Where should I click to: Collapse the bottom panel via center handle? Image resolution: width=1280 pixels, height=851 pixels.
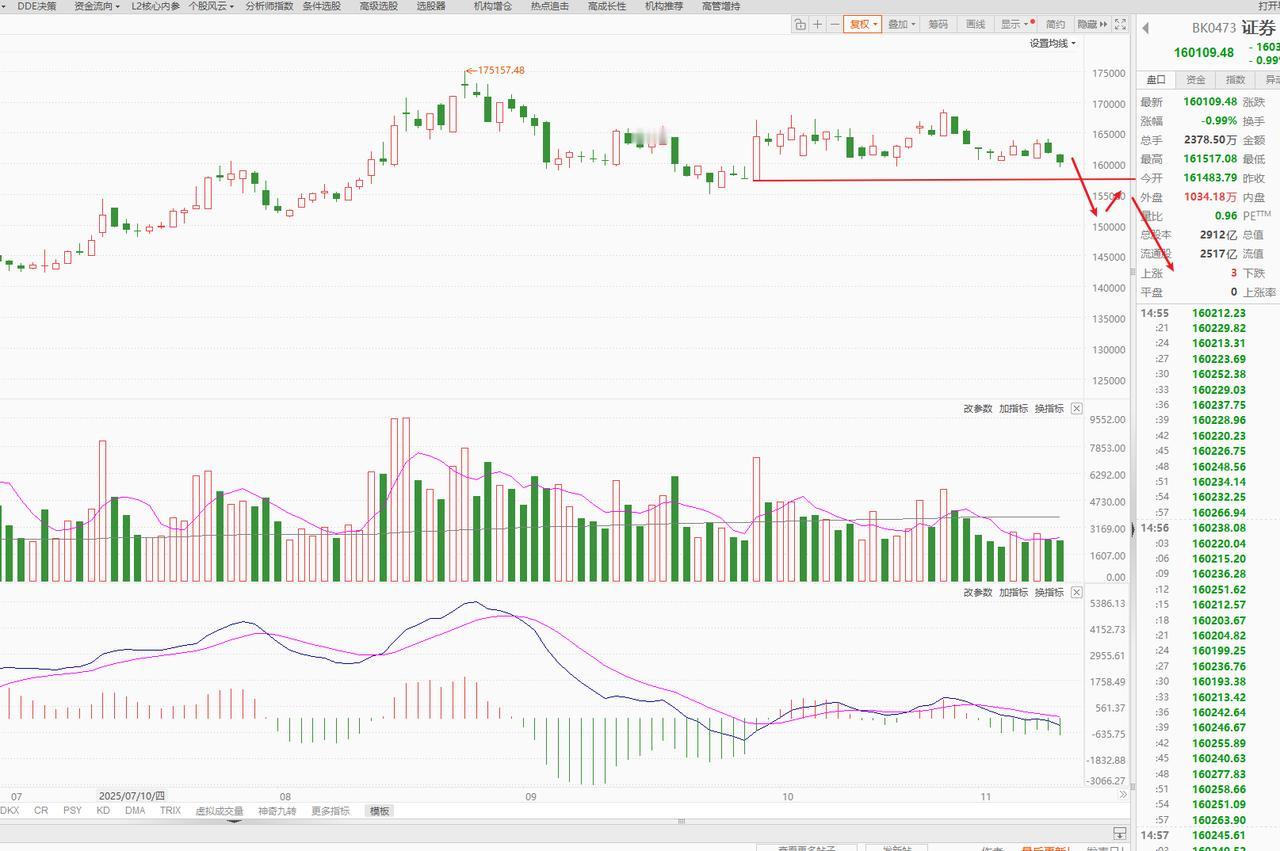point(682,822)
